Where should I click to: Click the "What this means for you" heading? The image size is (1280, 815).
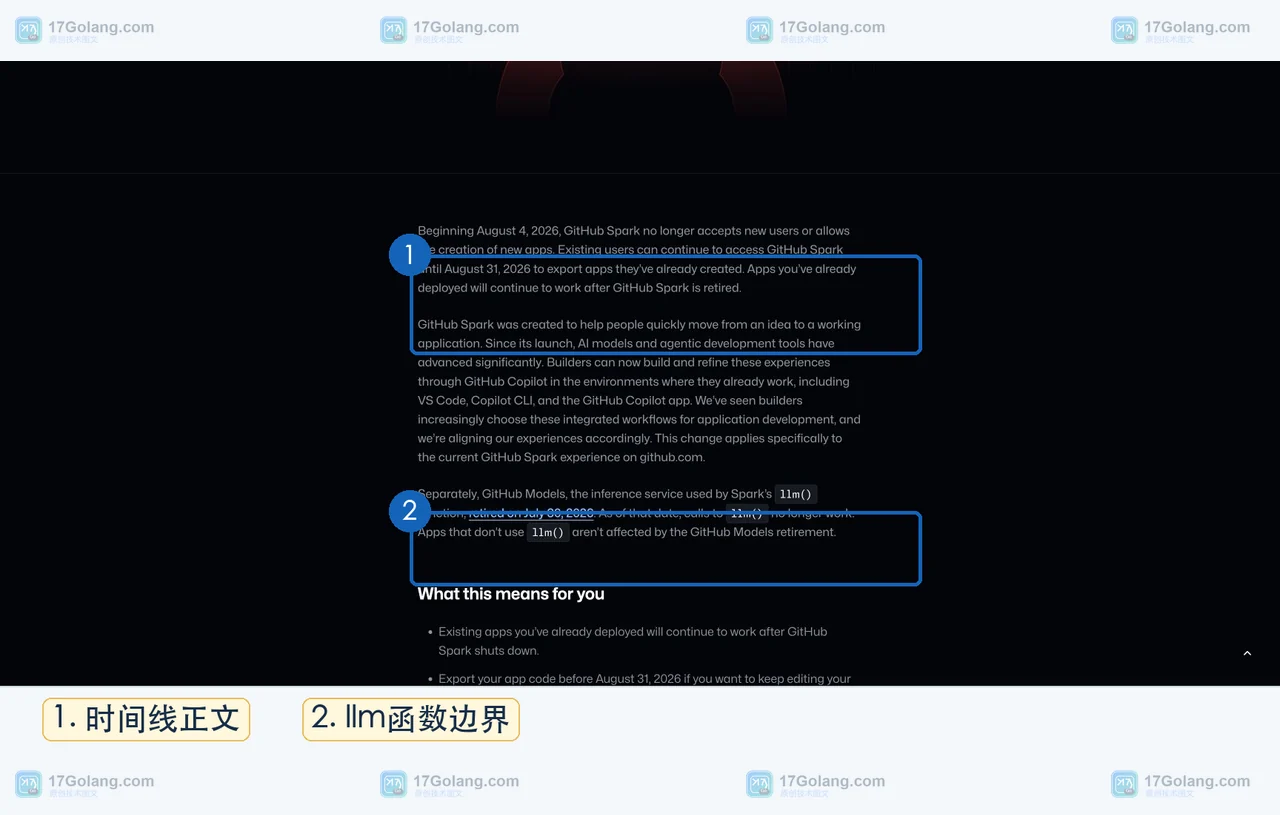click(511, 594)
